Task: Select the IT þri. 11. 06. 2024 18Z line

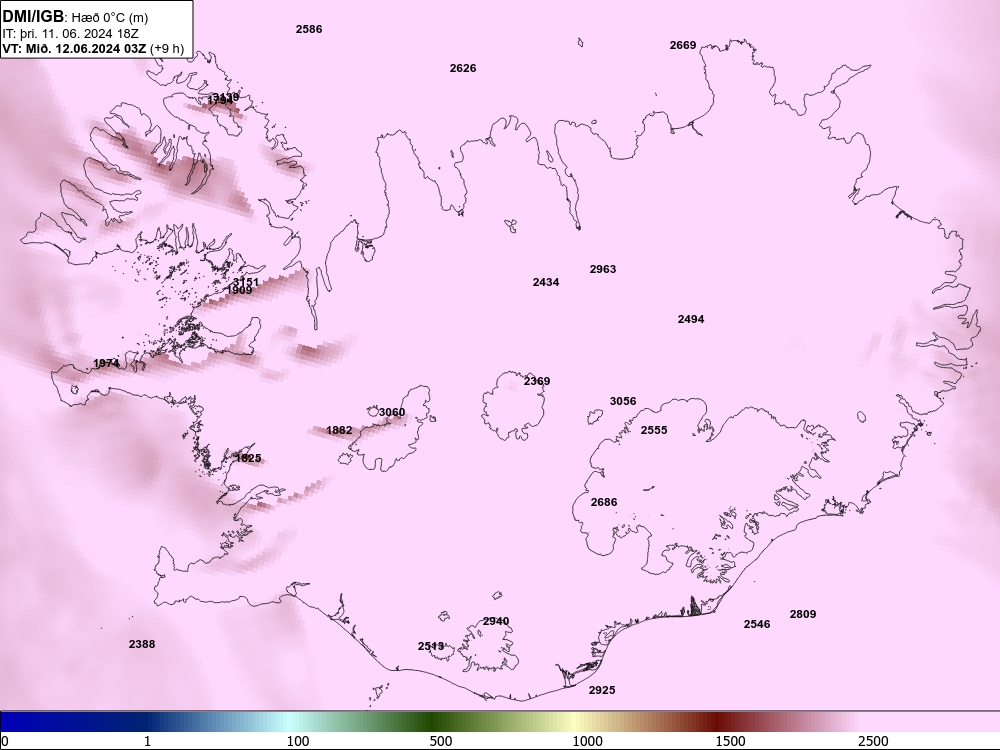Action: pyautogui.click(x=70, y=33)
